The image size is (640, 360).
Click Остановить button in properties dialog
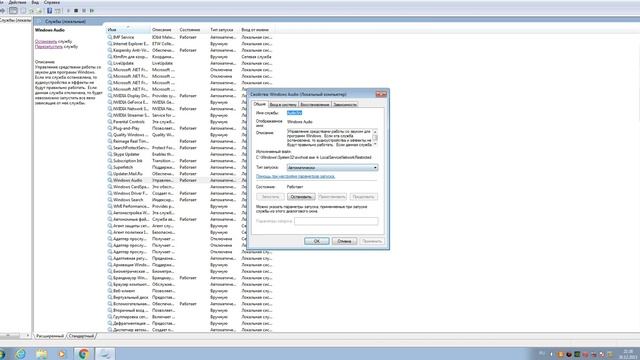tap(301, 197)
